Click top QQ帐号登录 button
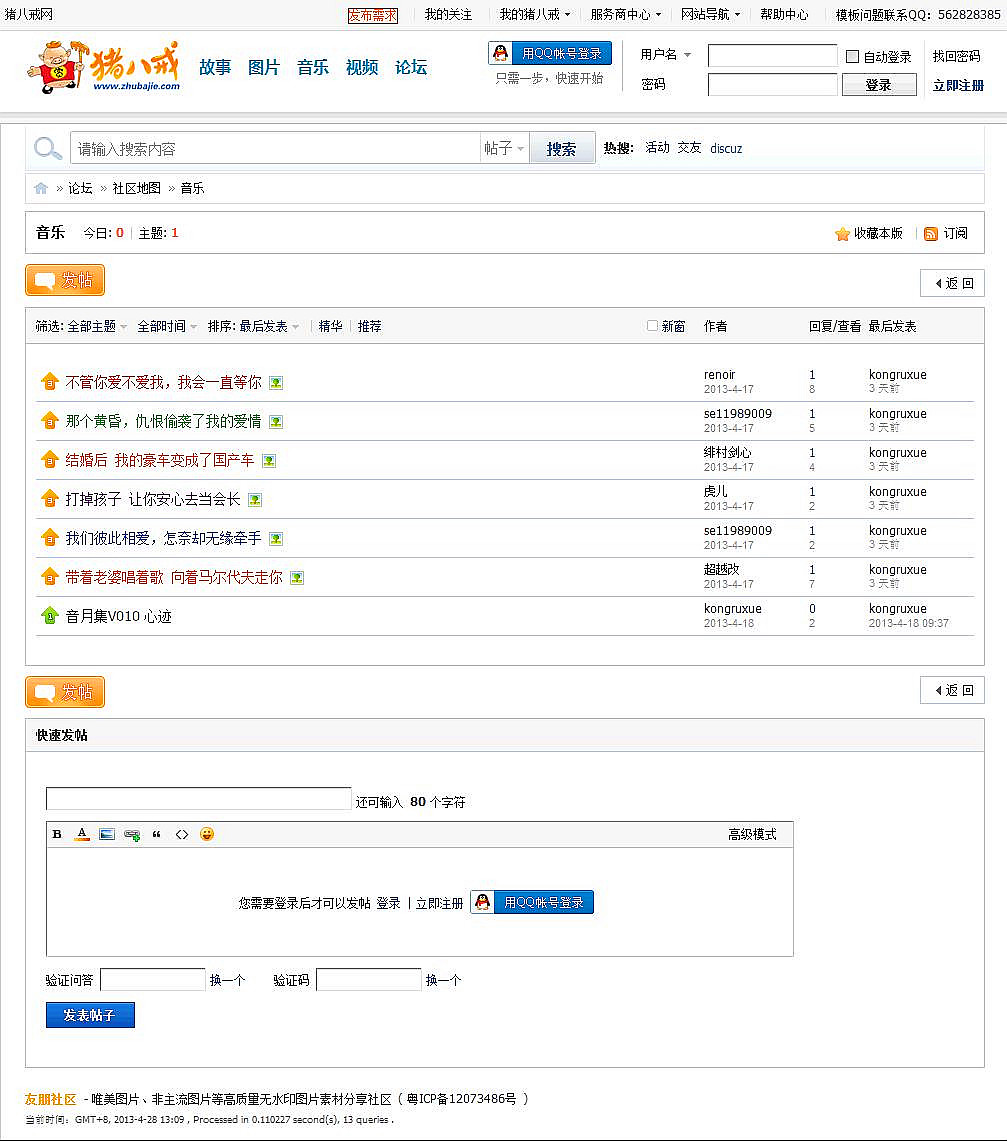1007x1141 pixels. pos(550,53)
